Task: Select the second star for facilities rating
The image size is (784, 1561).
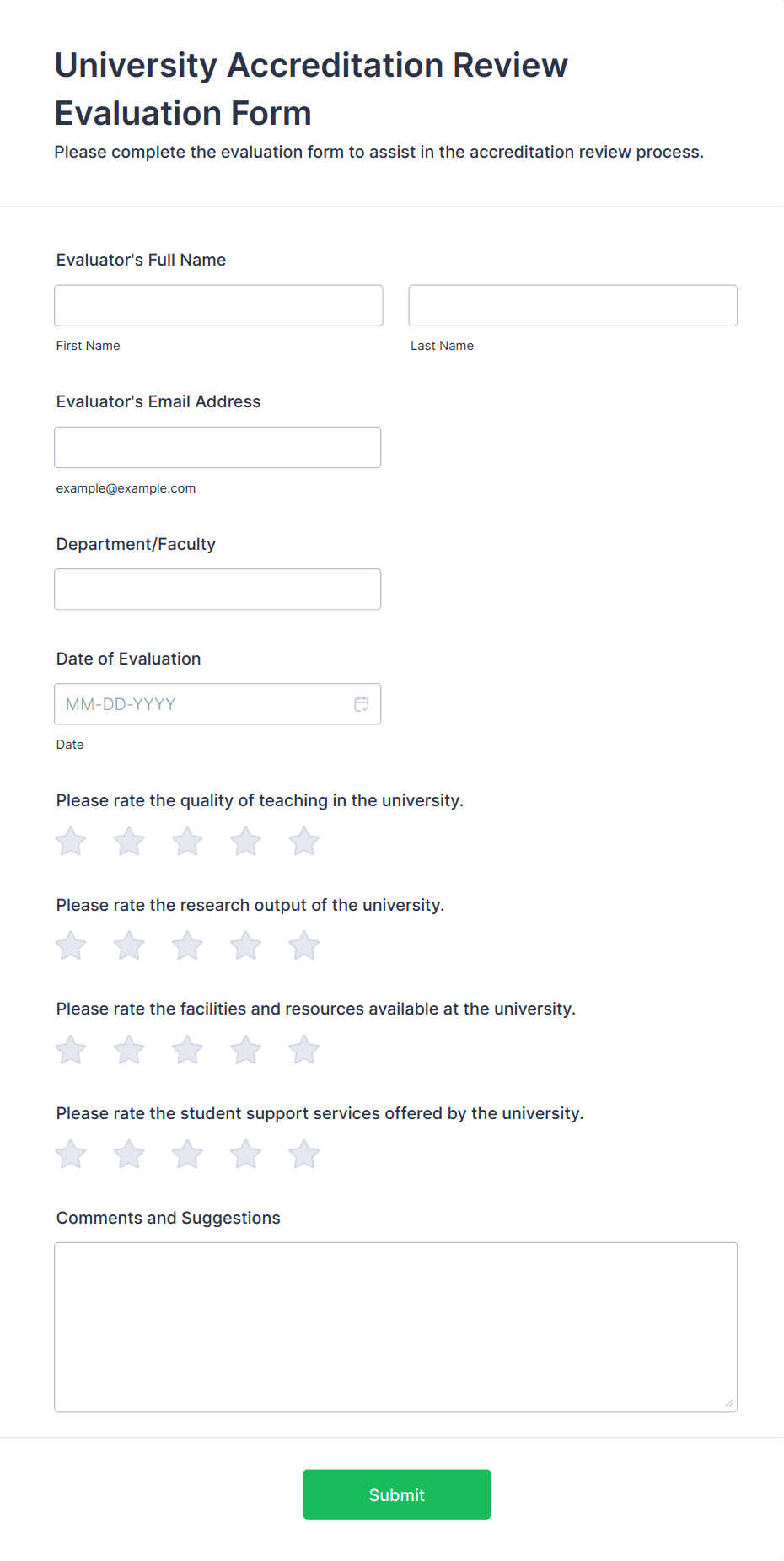Action: [128, 1050]
